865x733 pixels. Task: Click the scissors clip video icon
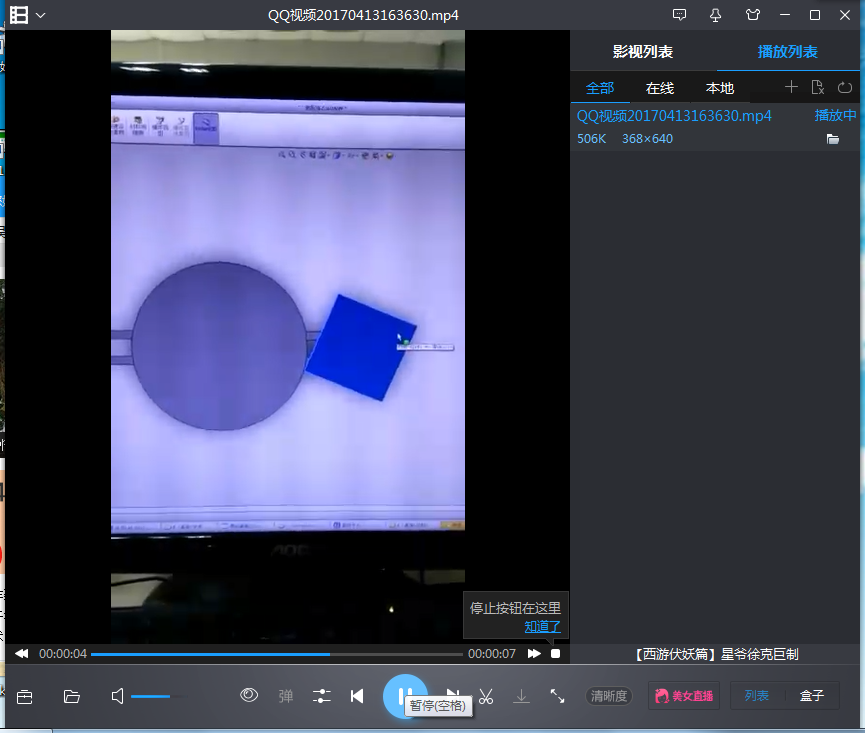pos(486,696)
